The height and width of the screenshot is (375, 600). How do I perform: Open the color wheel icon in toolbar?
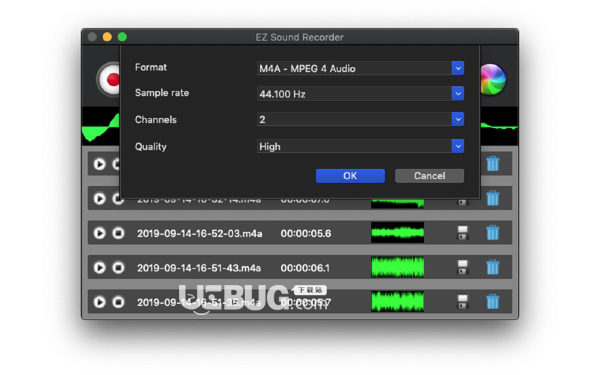tap(493, 80)
